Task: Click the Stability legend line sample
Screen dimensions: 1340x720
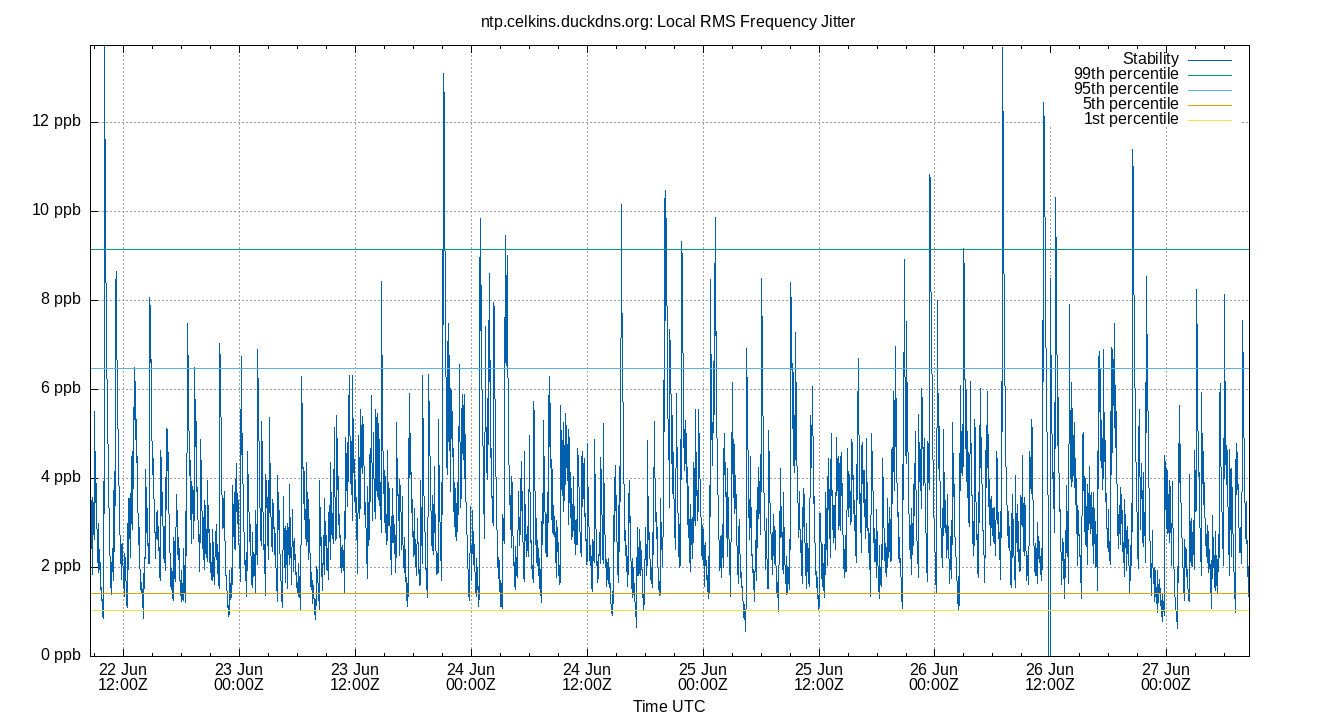Action: [x=1210, y=60]
